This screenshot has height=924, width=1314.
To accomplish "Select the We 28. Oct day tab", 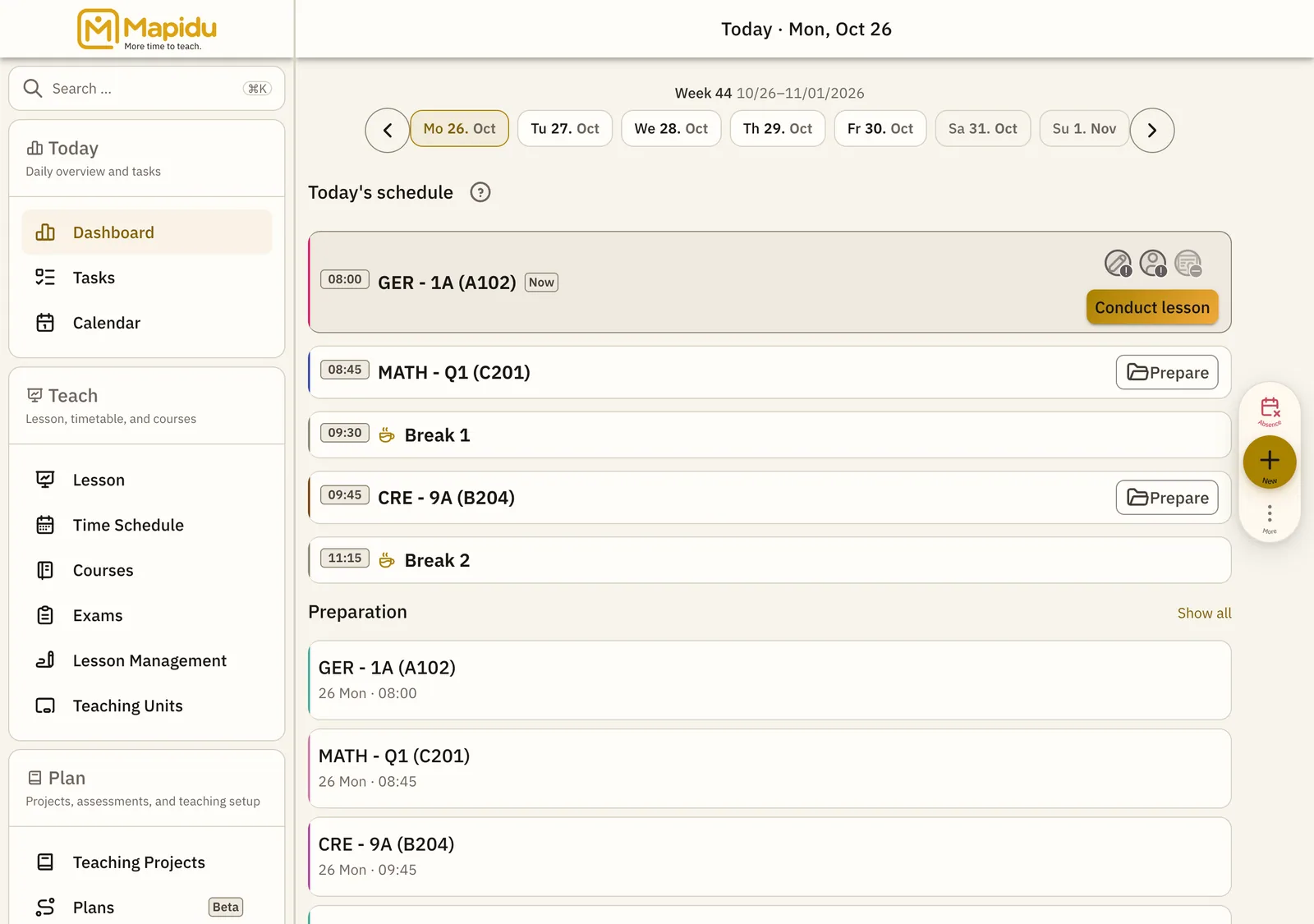I will point(671,129).
